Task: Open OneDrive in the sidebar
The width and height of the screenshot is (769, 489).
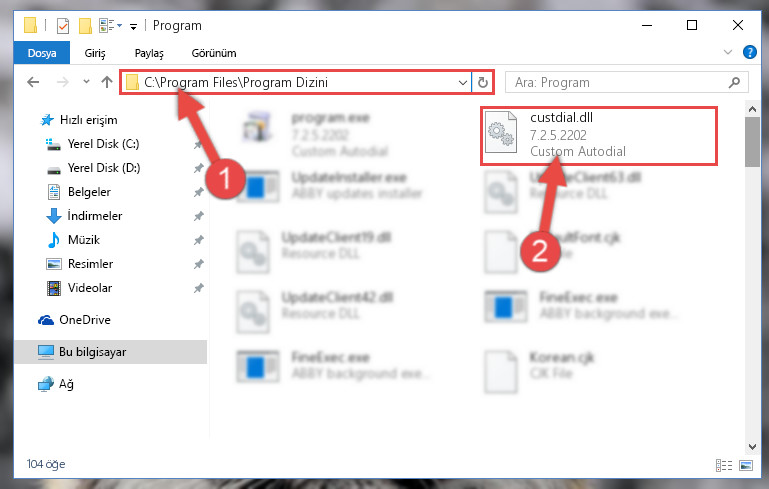Action: [x=85, y=320]
